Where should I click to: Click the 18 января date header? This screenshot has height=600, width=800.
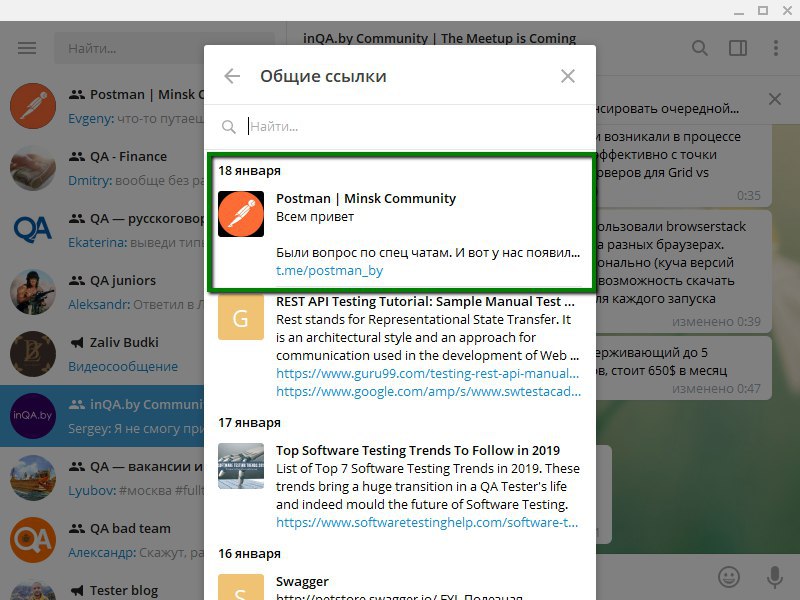coord(249,170)
